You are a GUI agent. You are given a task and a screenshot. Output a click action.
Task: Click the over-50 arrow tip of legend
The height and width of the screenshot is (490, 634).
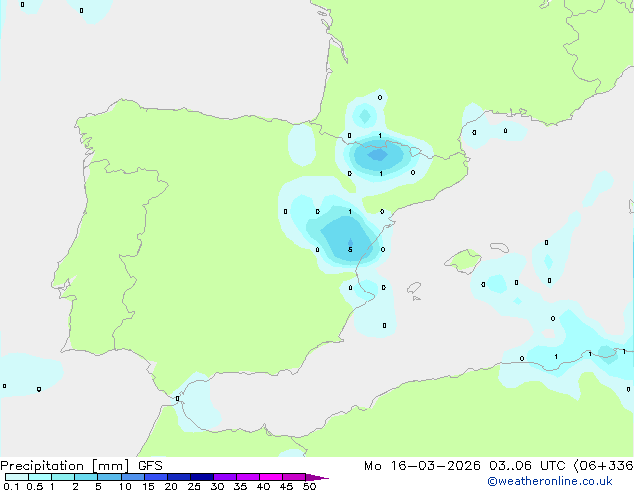(317, 477)
